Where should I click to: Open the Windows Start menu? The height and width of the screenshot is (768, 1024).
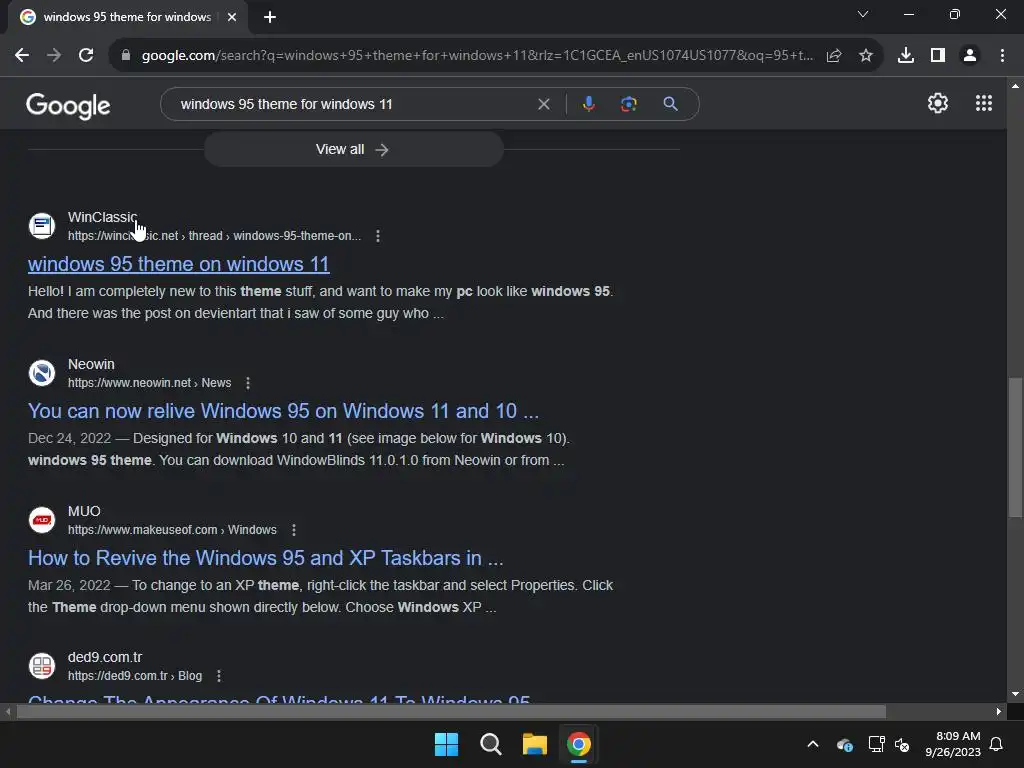447,744
